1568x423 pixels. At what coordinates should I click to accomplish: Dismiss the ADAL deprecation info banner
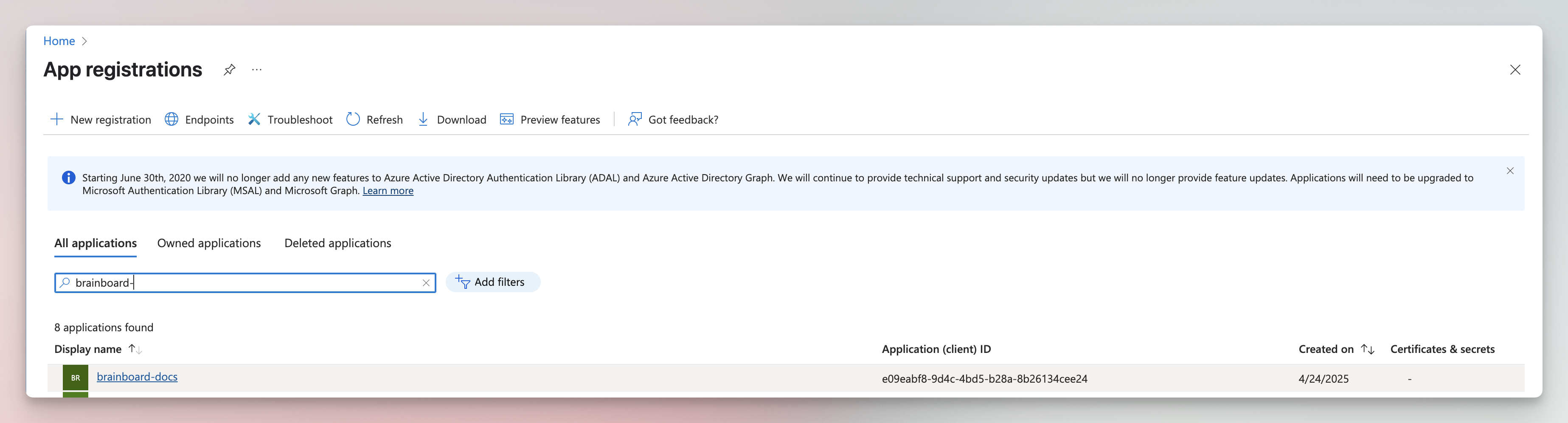tap(1509, 171)
